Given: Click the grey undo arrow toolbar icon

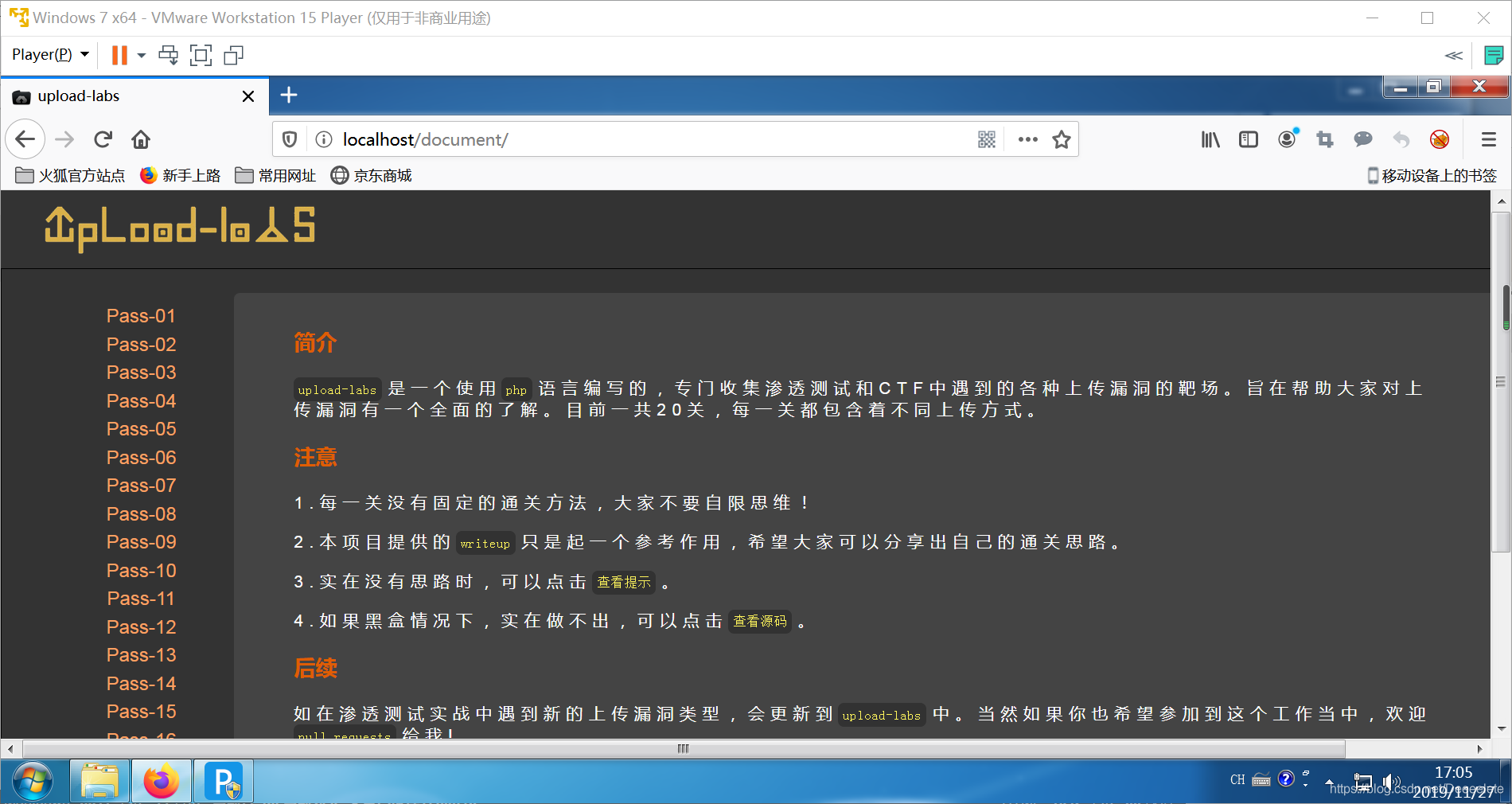Looking at the screenshot, I should (x=1401, y=139).
